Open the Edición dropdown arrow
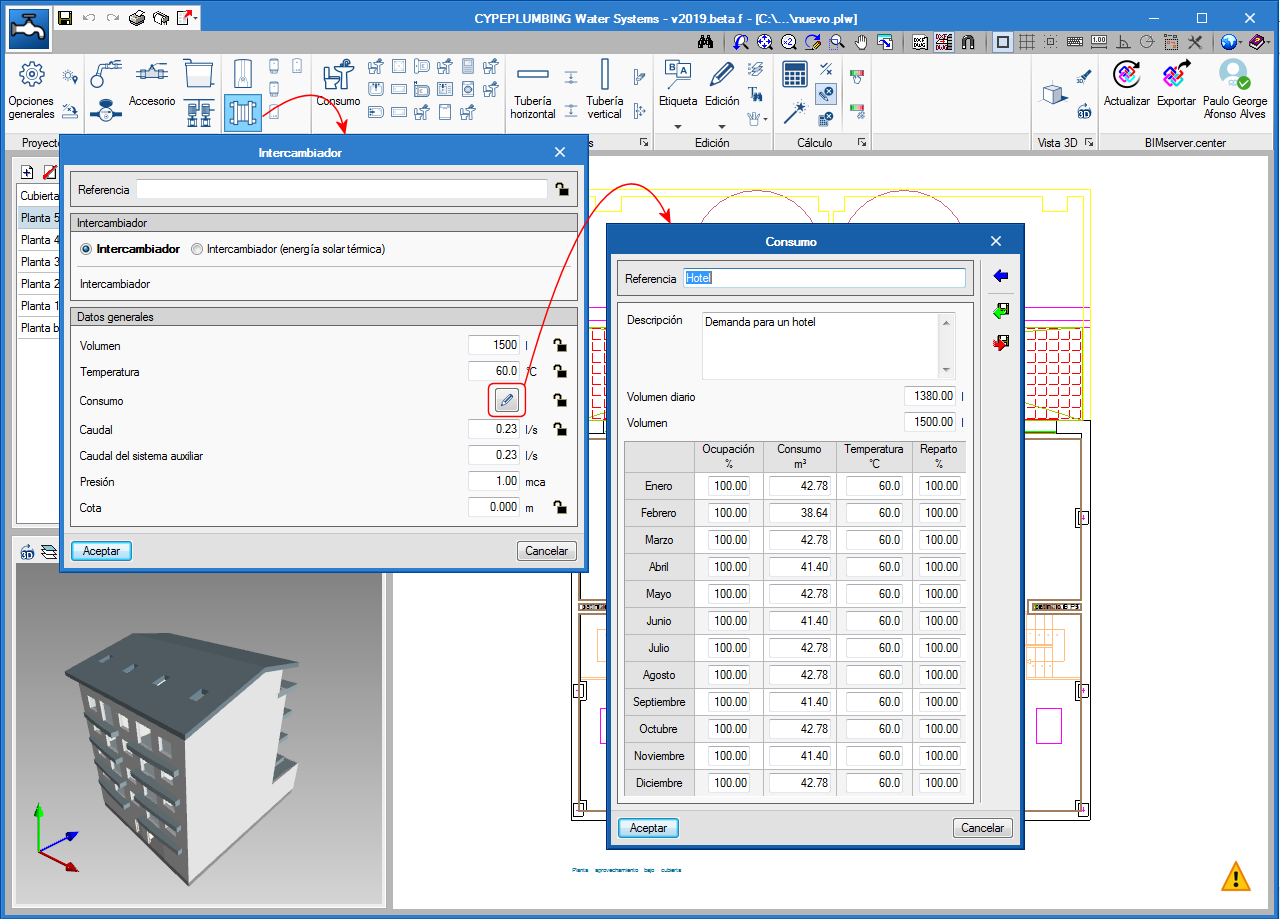This screenshot has height=919, width=1280. coord(722,126)
